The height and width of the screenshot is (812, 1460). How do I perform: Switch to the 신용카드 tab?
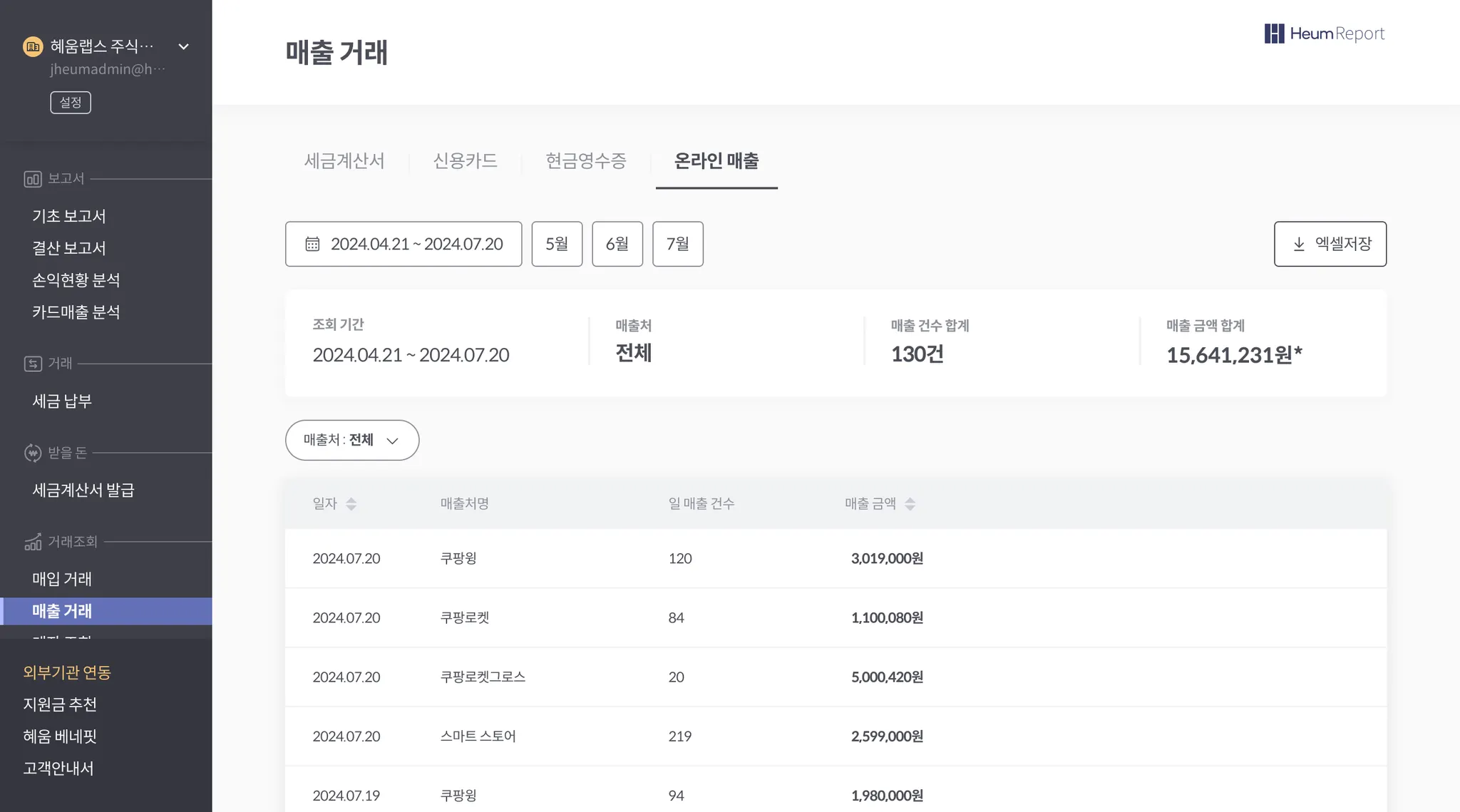[x=465, y=161]
